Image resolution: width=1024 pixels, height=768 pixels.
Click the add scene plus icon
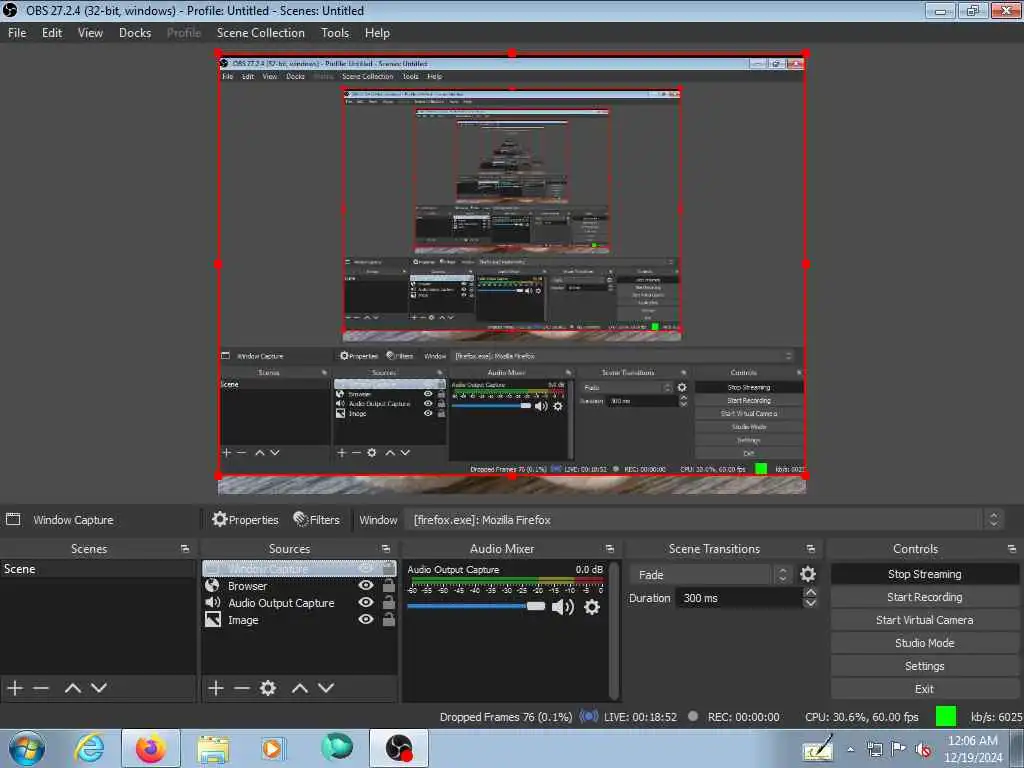(x=15, y=688)
